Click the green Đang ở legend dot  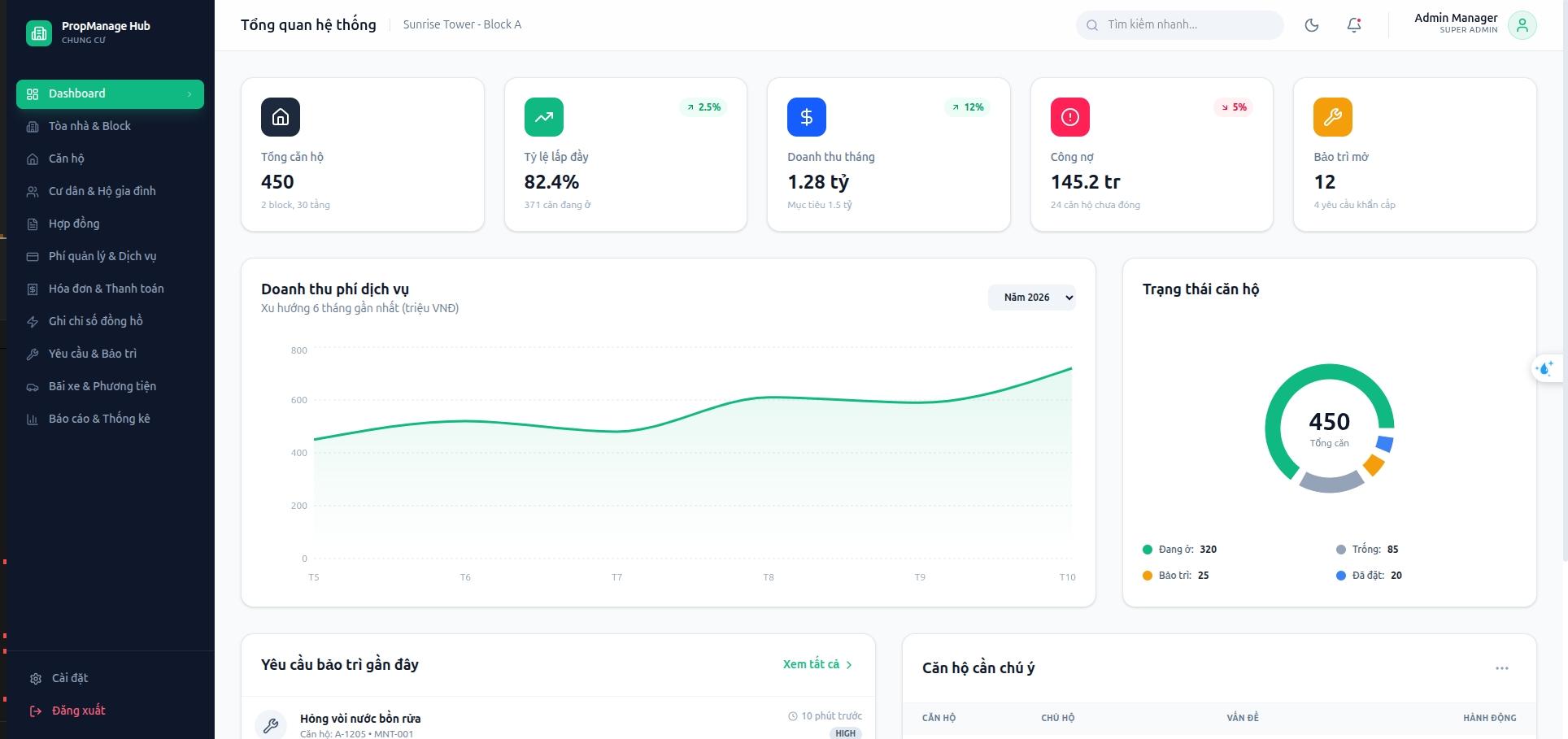click(1148, 550)
